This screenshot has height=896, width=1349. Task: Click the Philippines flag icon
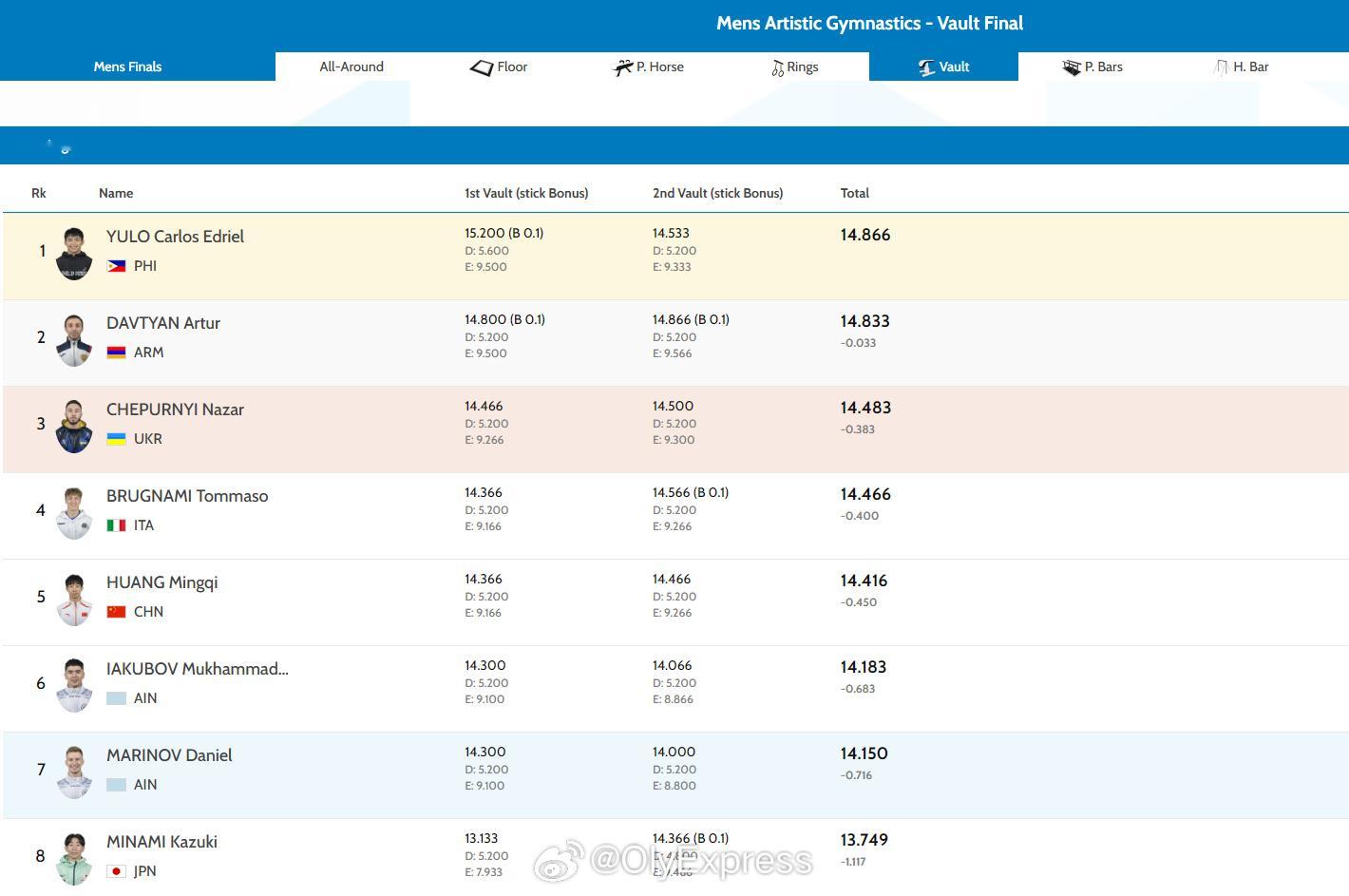(x=116, y=266)
